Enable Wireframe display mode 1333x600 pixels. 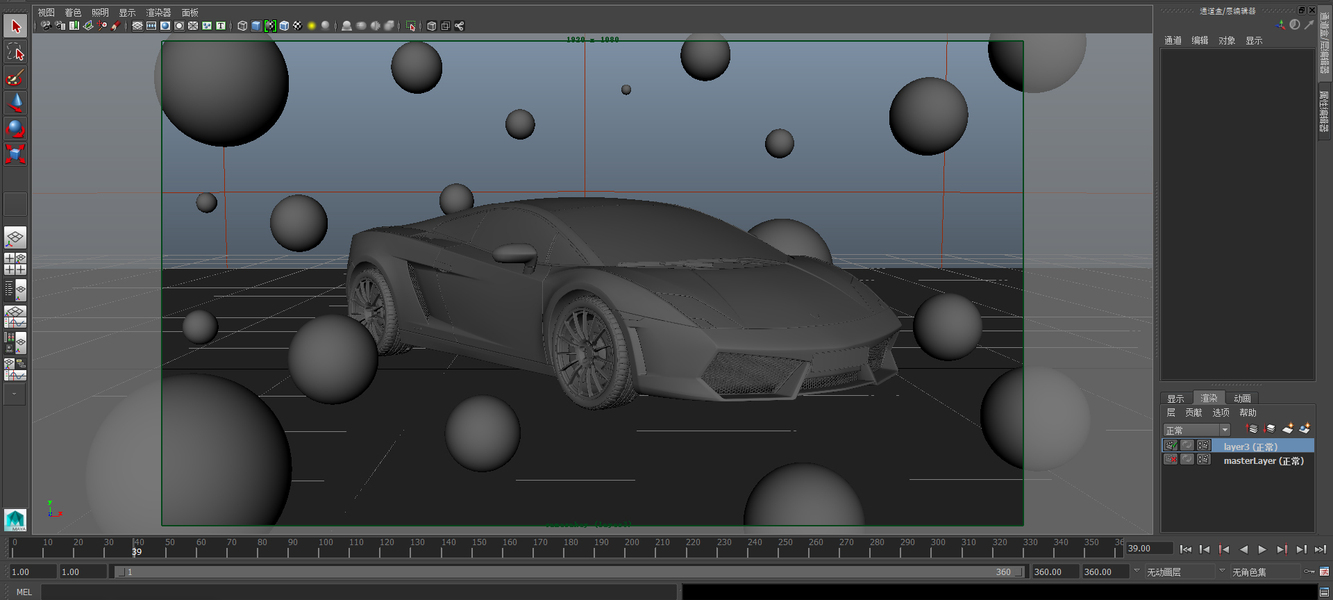[242, 26]
